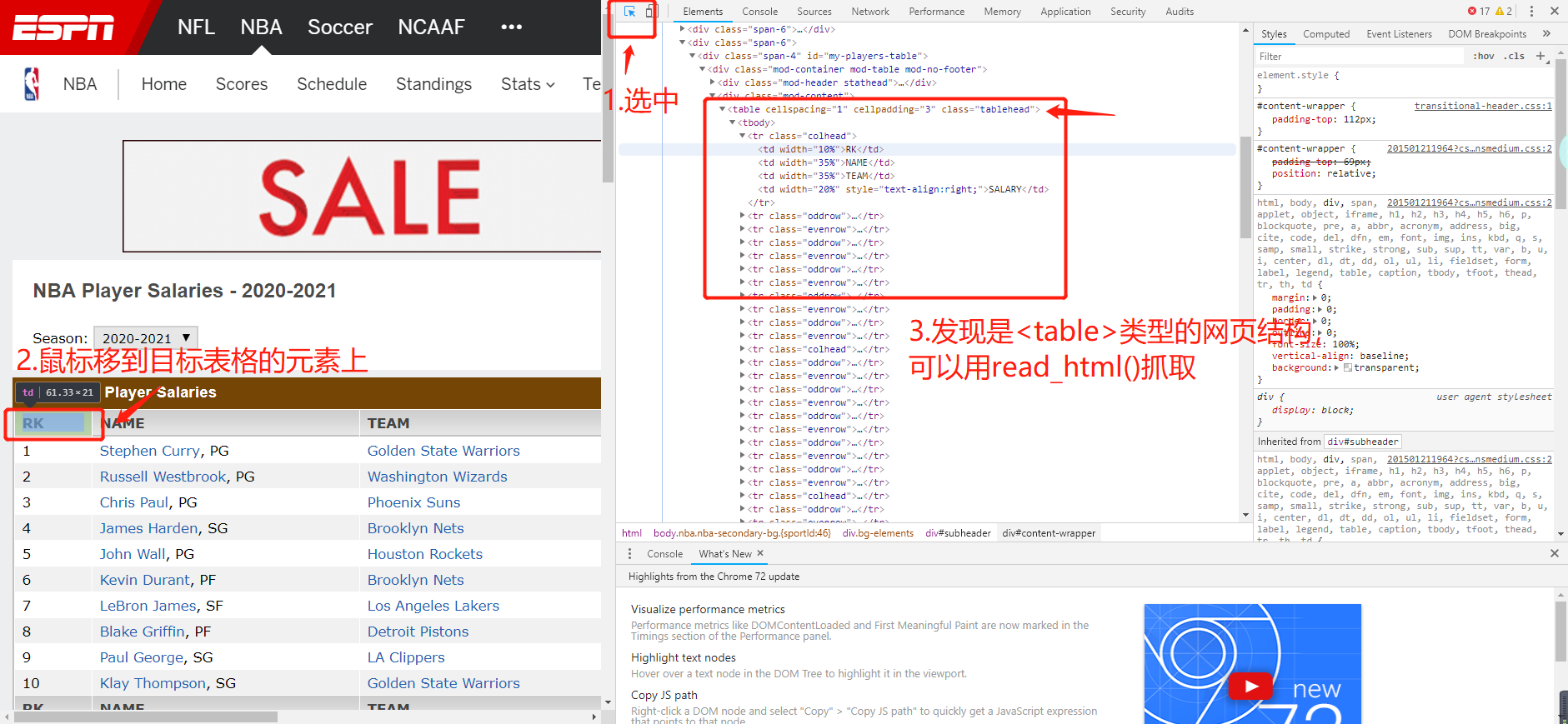Open the Los Angeles Lakers team link
Viewport: 1568px width, 724px height.
(433, 606)
